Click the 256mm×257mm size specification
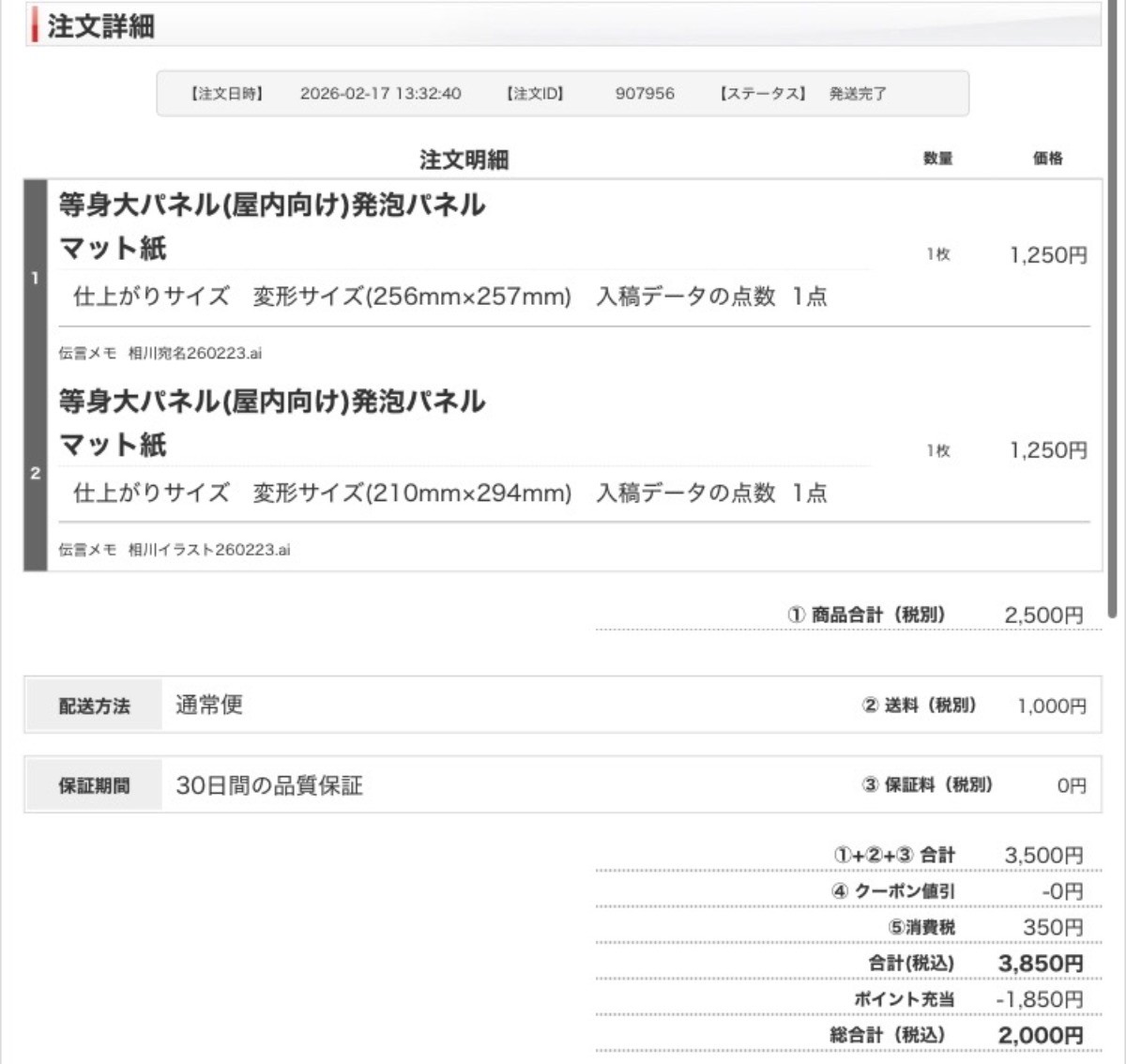The image size is (1126, 1064). coord(468,297)
